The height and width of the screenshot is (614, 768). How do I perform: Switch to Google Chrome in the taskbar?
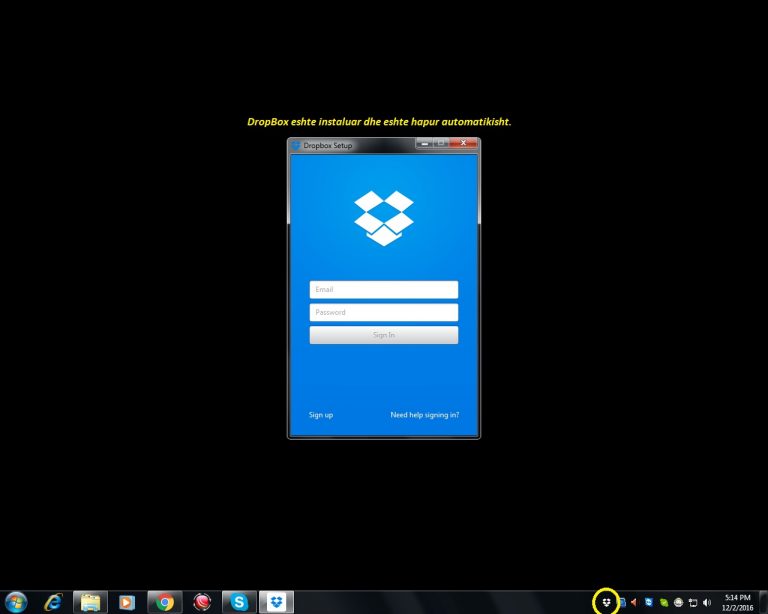[165, 602]
